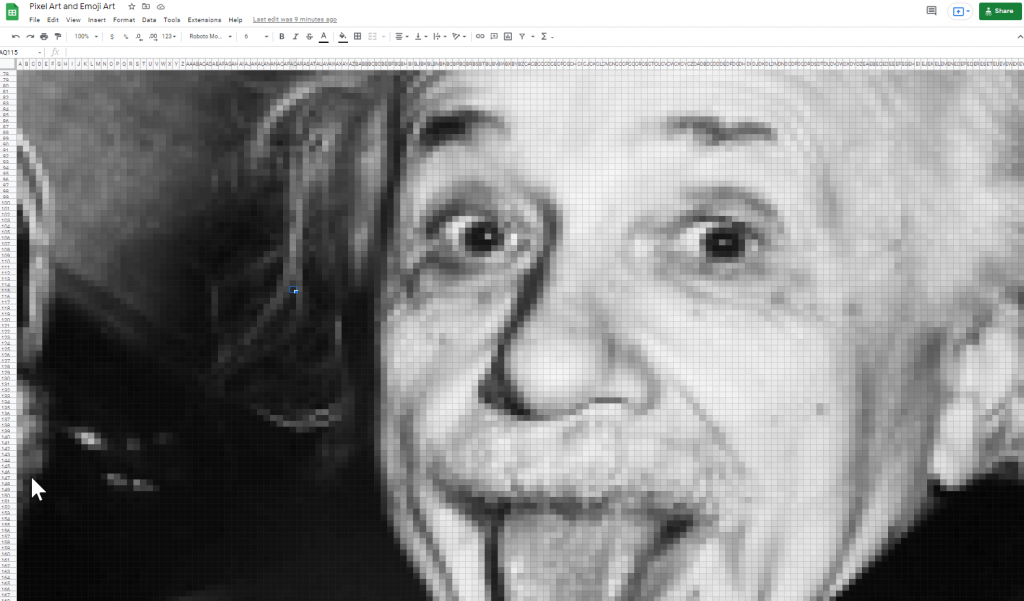Open the 100% zoom dropdown

click(86, 36)
